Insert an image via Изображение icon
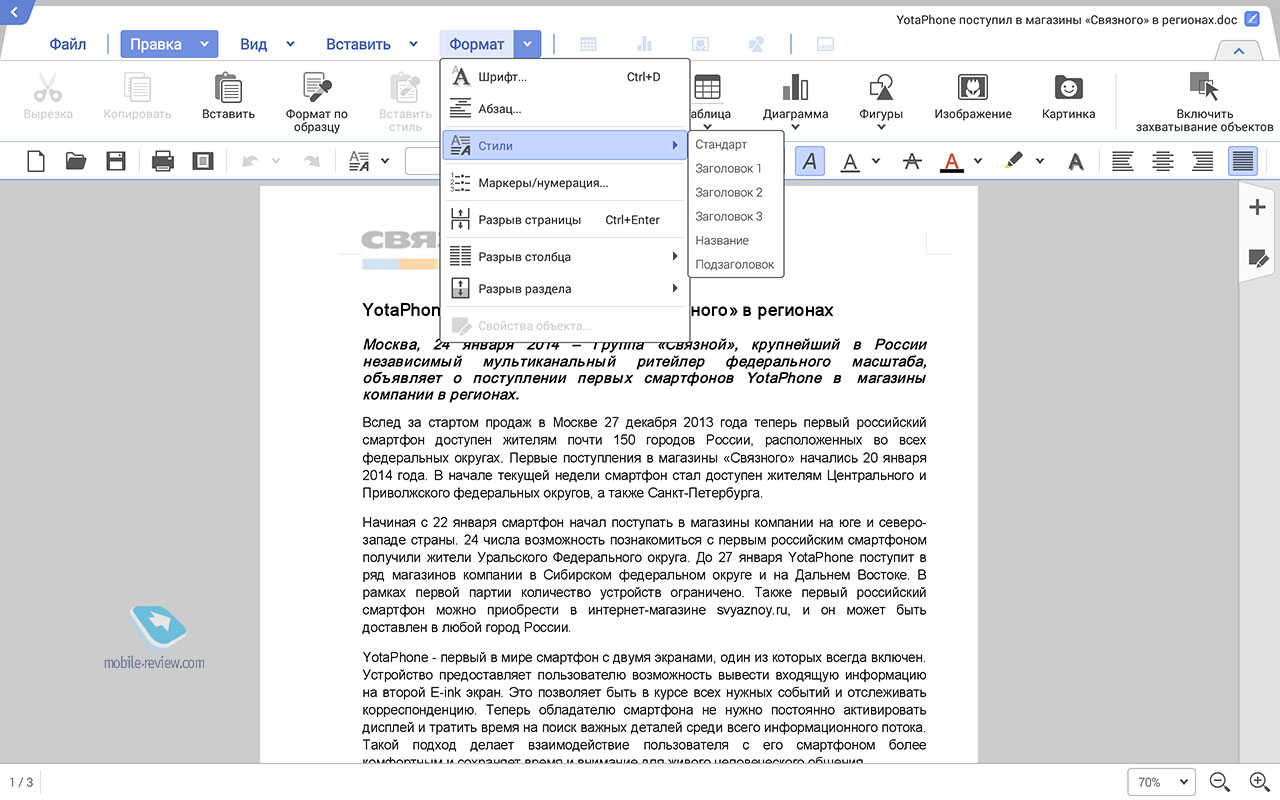The height and width of the screenshot is (800, 1280). coord(972,98)
